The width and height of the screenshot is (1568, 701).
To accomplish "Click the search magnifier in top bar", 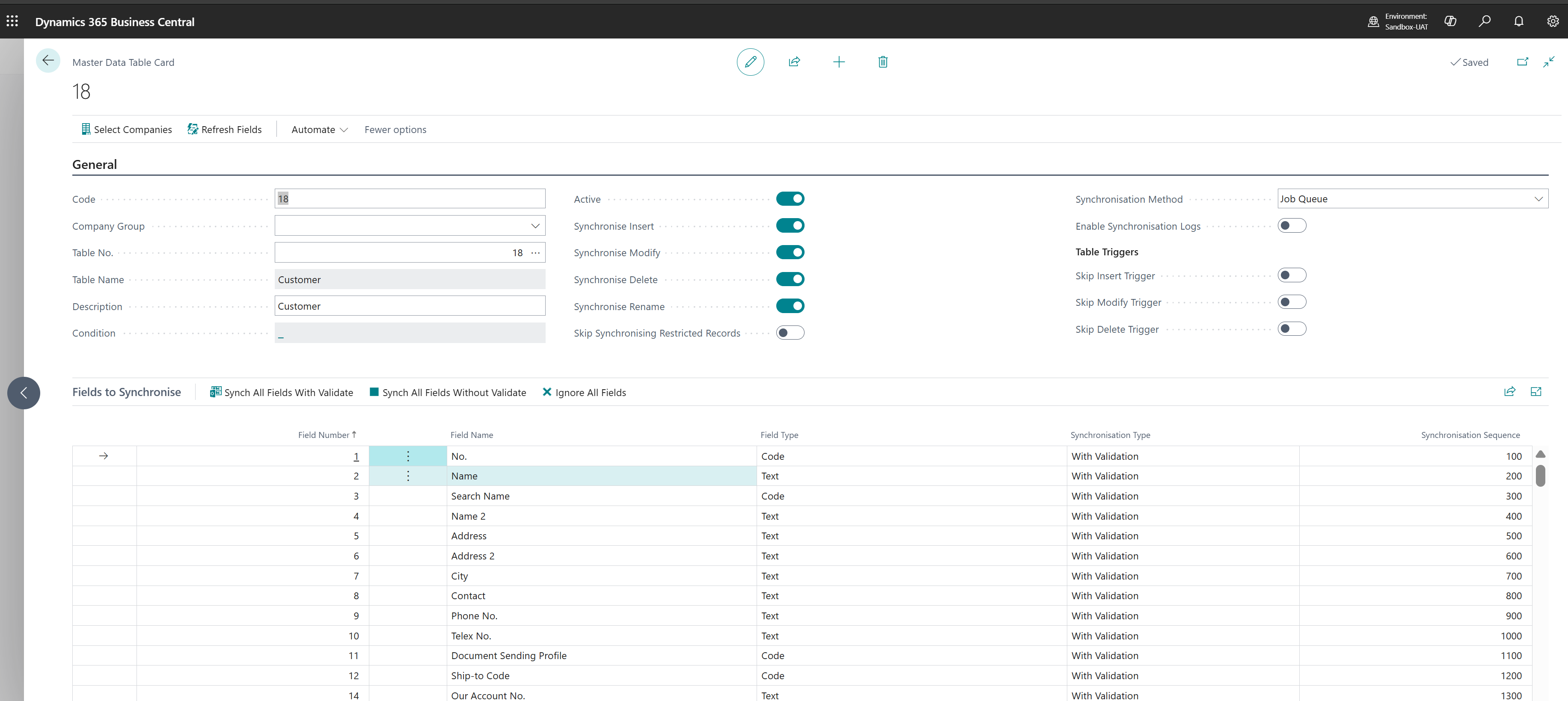I will pyautogui.click(x=1485, y=21).
